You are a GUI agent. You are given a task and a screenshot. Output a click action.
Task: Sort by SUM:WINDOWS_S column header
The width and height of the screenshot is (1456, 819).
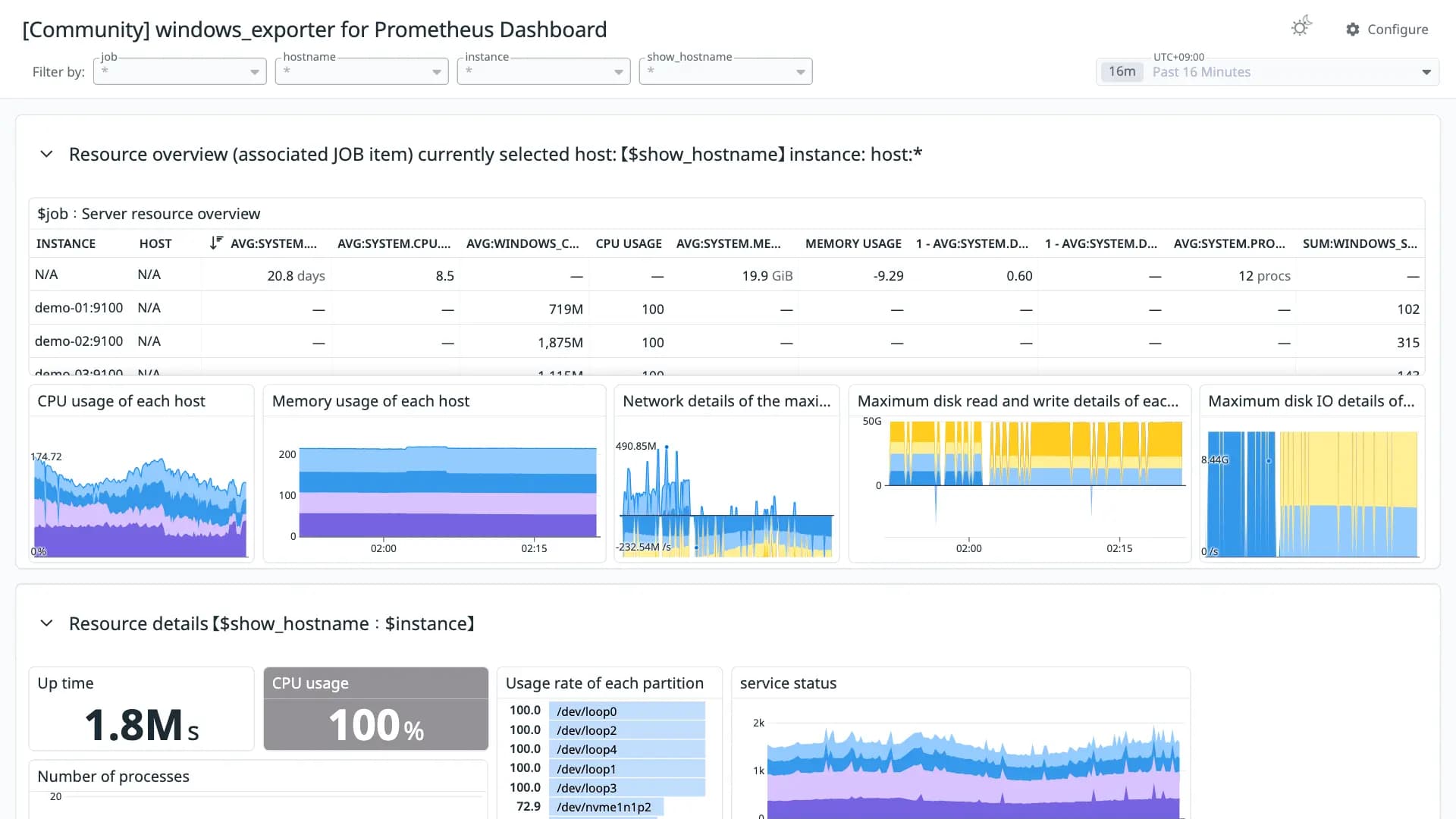pos(1360,243)
